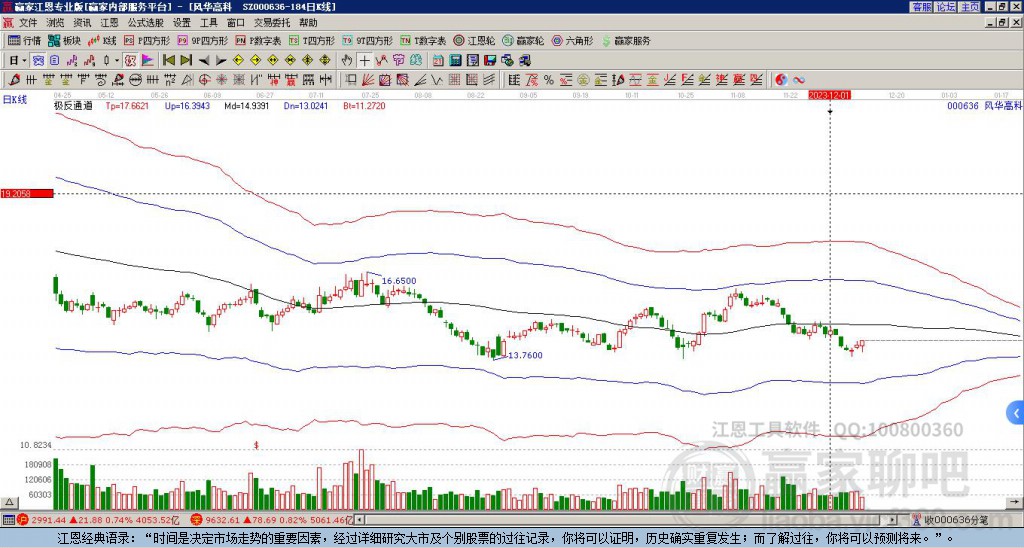Jump to first bar green arrow icon
This screenshot has height=548, width=1024.
tap(168, 61)
